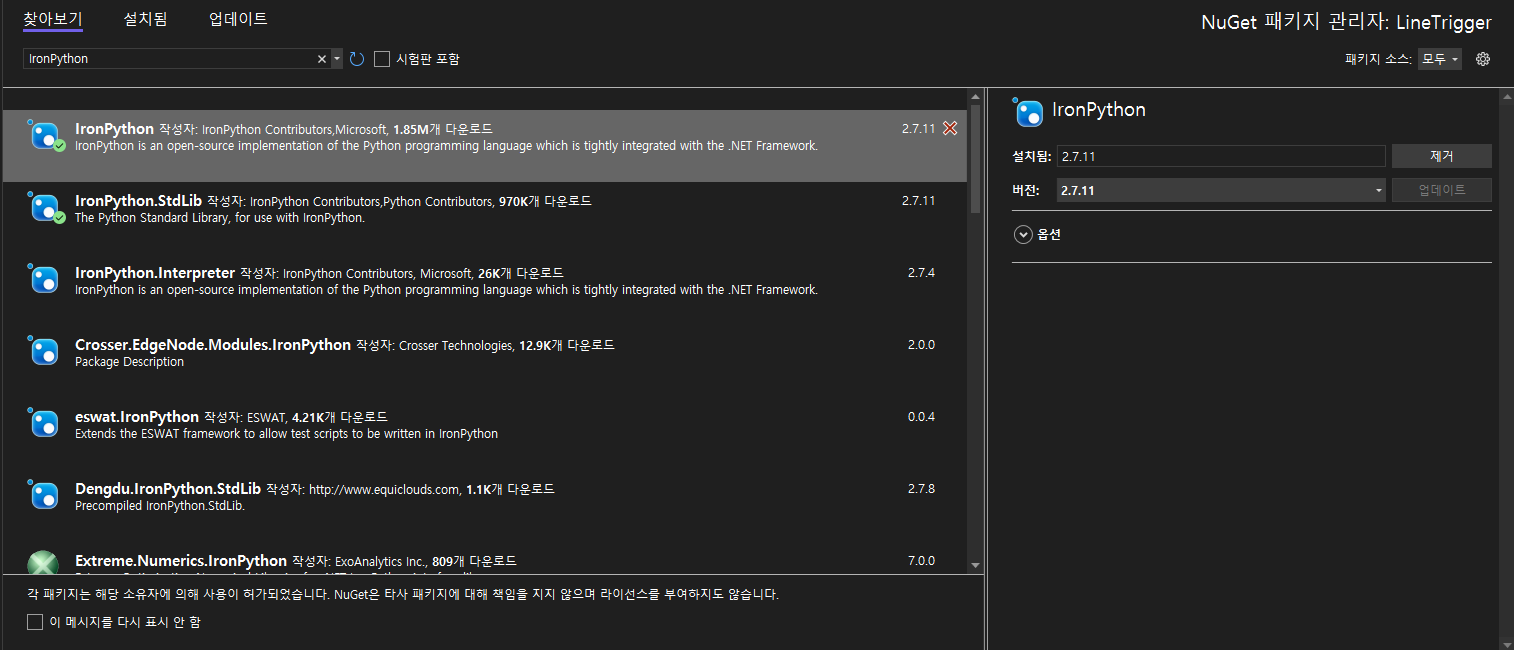Click 'The Python Standard Library' description text

click(x=219, y=218)
